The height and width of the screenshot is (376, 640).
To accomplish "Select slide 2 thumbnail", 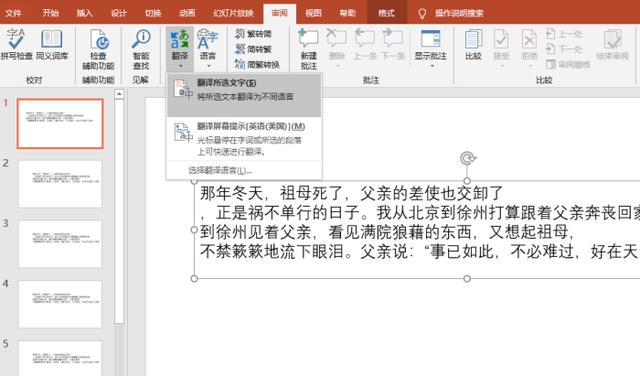I will 60,184.
